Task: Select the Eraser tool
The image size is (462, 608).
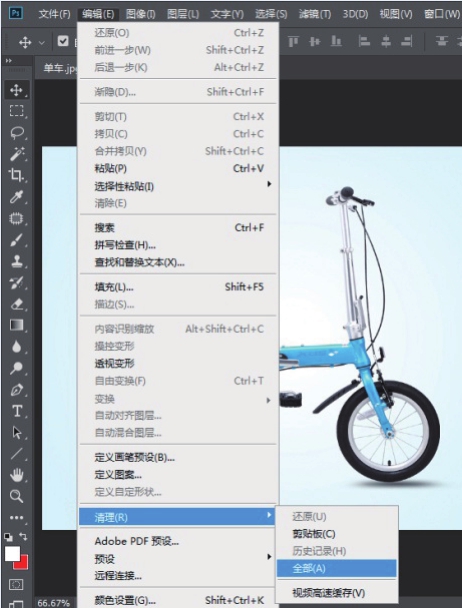Action: point(17,304)
